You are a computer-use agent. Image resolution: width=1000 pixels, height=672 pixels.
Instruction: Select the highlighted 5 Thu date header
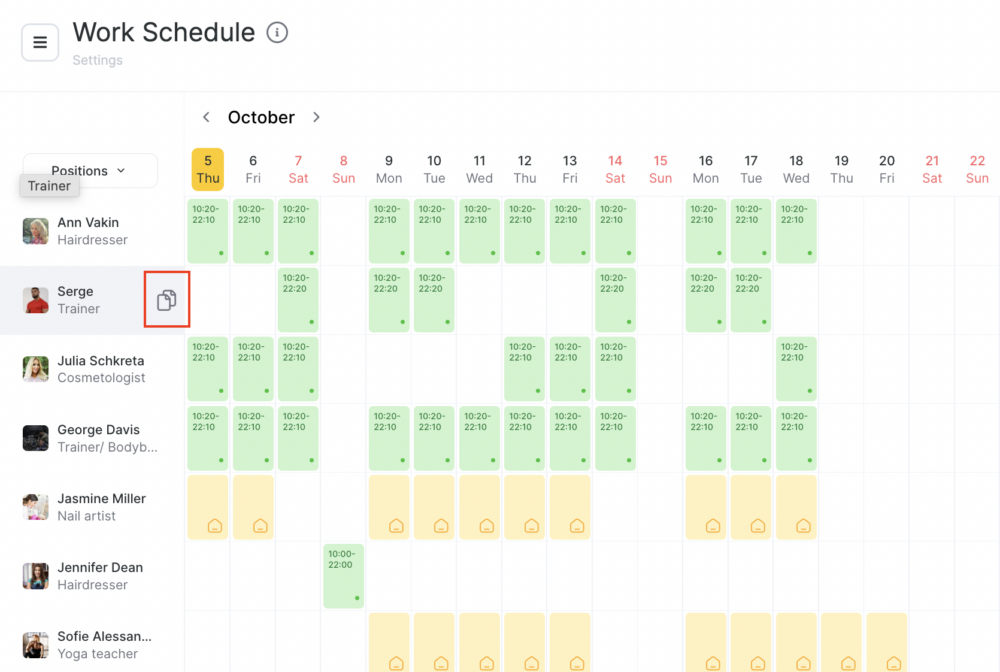click(x=208, y=170)
